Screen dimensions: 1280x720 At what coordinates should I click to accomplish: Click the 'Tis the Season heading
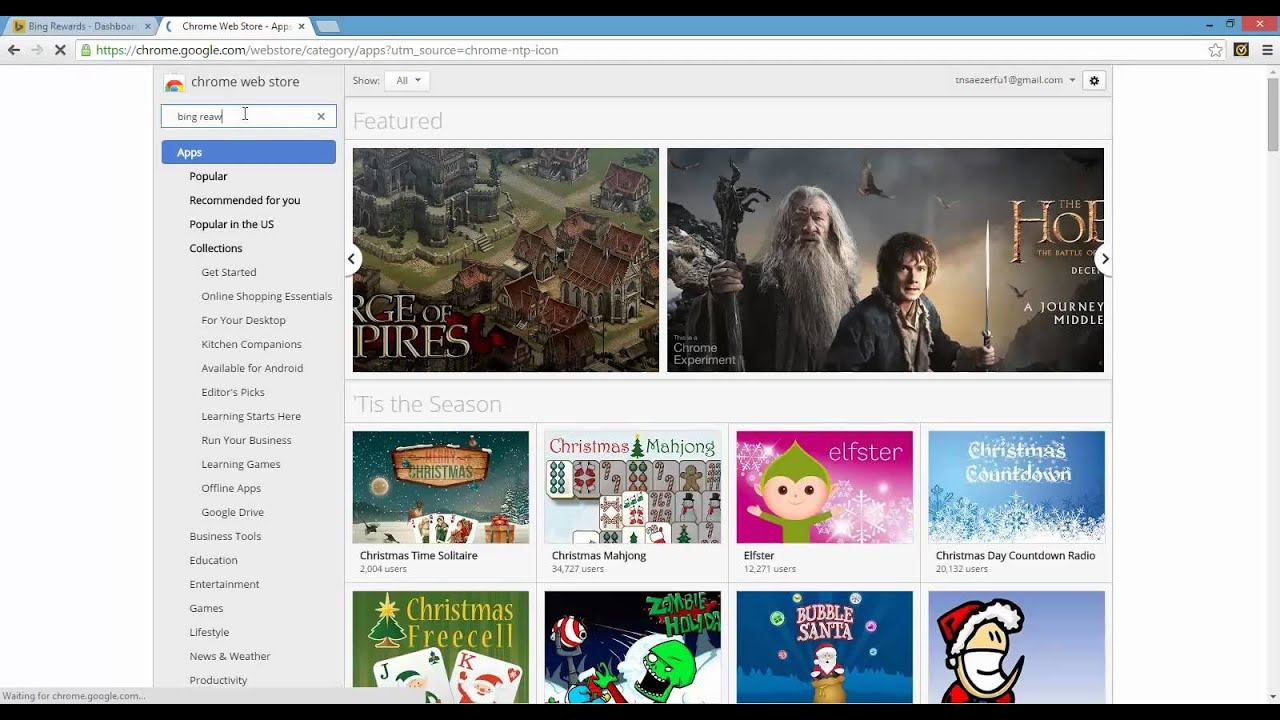point(427,404)
